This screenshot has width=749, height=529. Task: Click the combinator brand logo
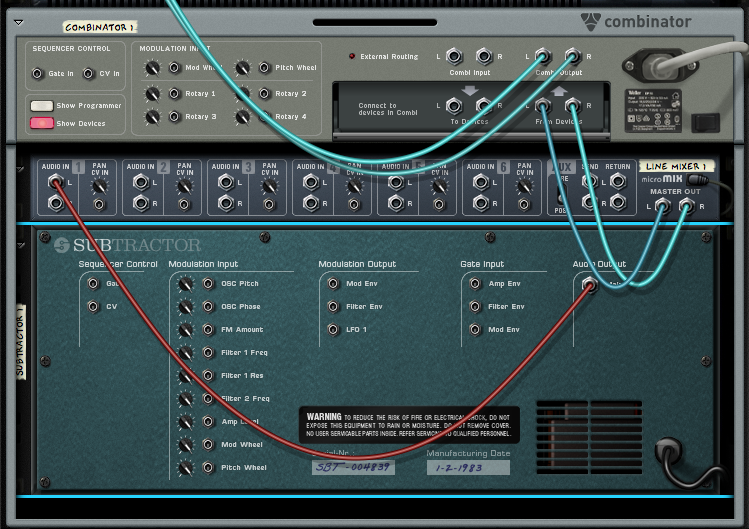point(635,22)
